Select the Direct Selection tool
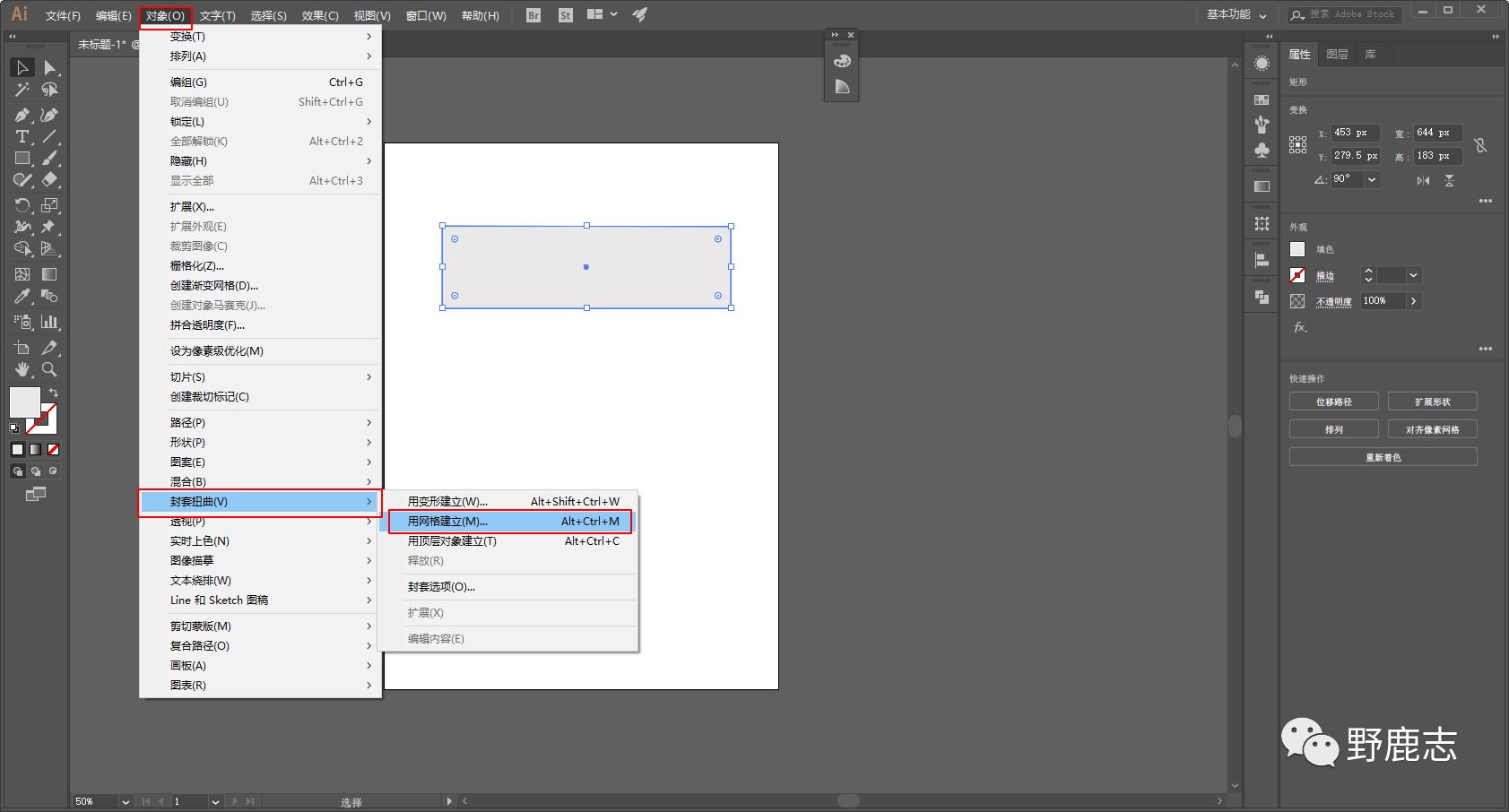 (49, 68)
